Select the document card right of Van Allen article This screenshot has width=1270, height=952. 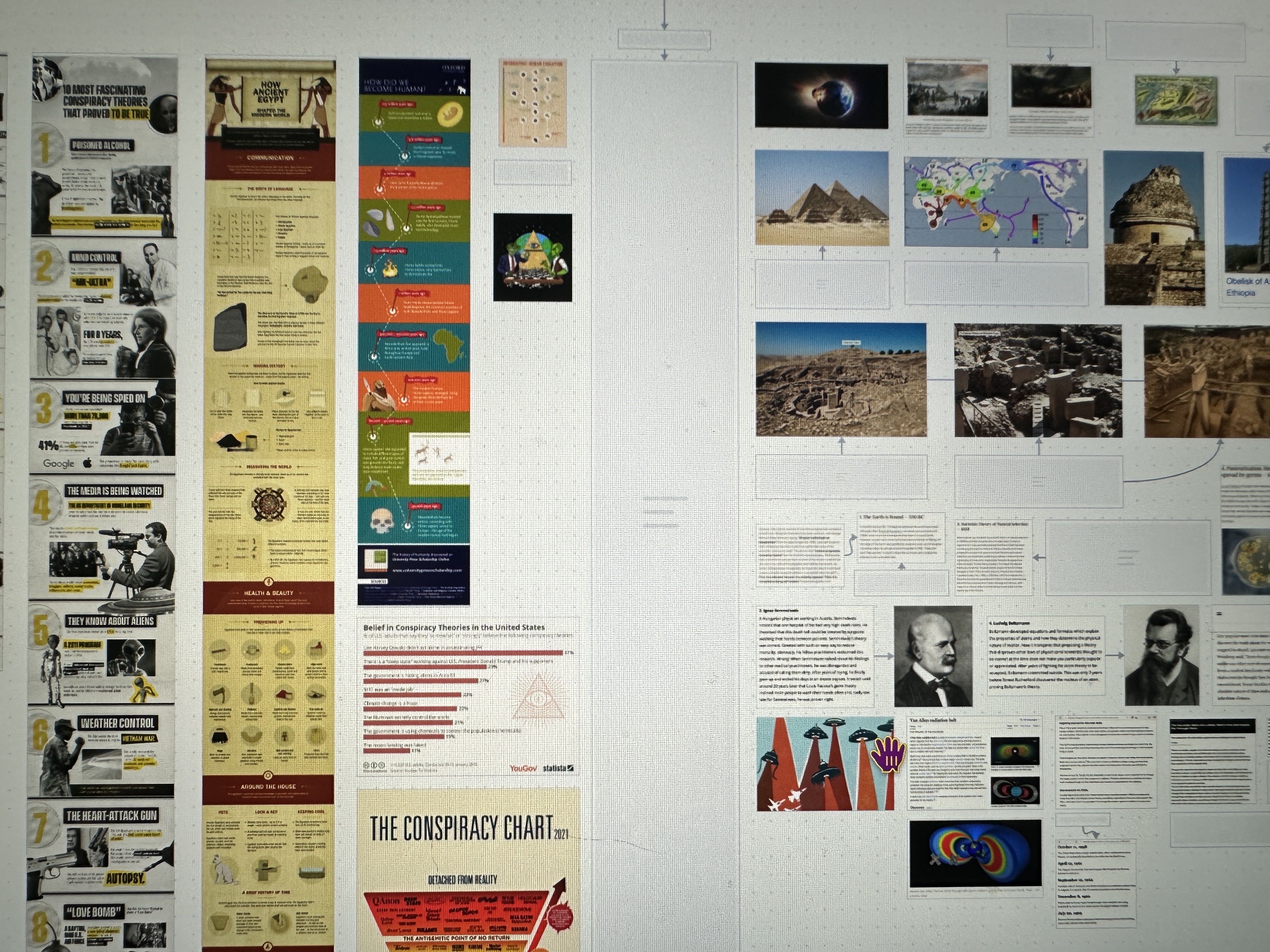(1106, 762)
